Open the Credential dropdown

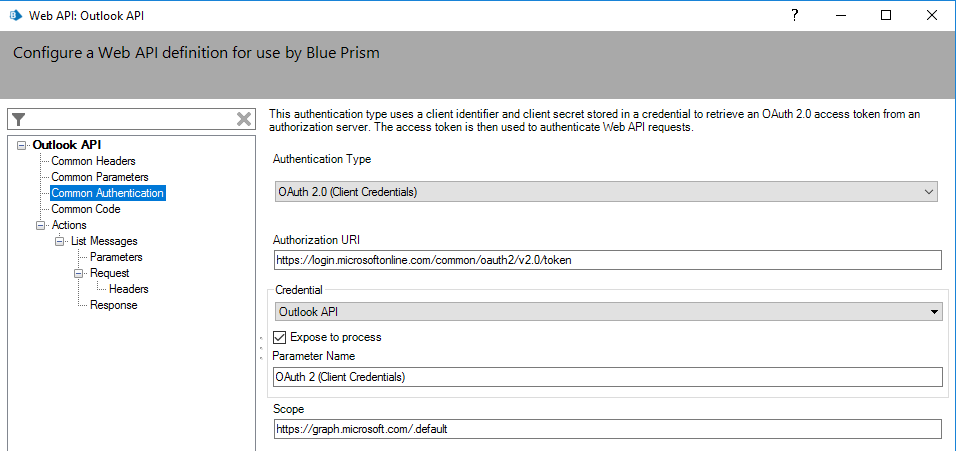pos(608,312)
